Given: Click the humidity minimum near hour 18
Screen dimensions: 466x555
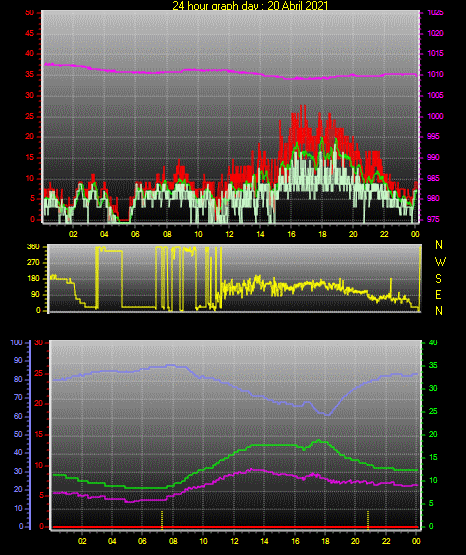Looking at the screenshot, I should click(328, 414).
